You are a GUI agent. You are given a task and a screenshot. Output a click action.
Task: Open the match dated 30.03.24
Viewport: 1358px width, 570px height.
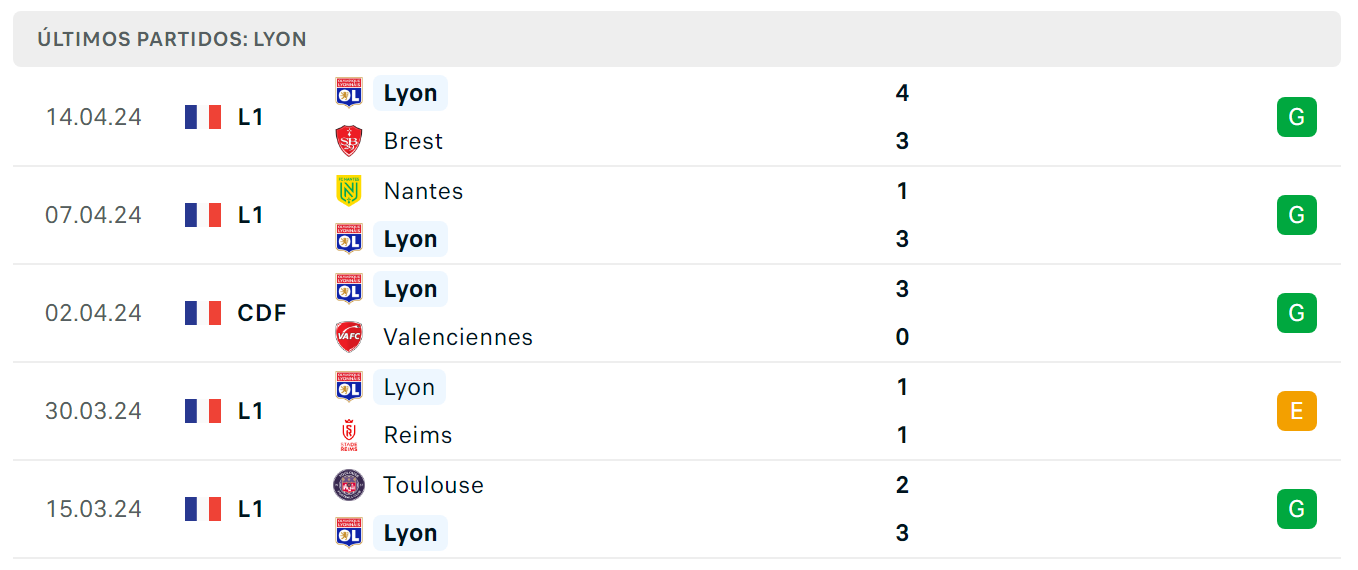[677, 411]
